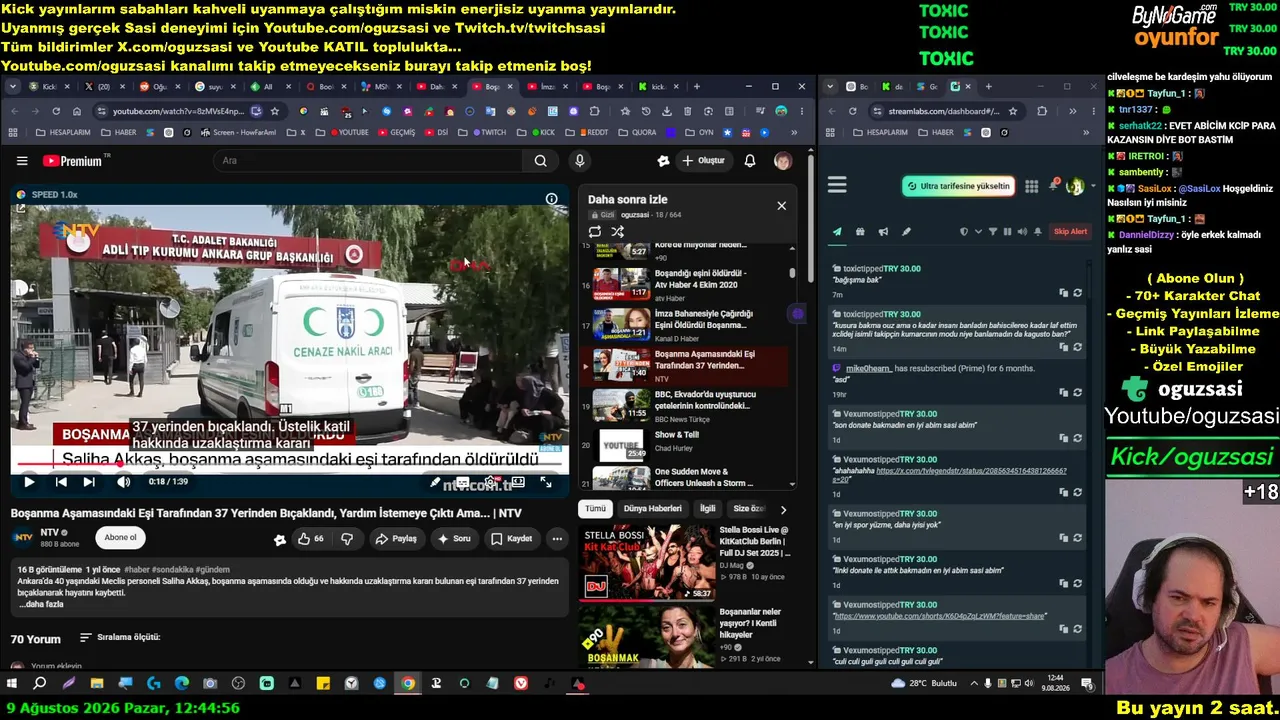The width and height of the screenshot is (1280, 720).
Task: Expand description with ...daha fazla
Action: coord(41,604)
